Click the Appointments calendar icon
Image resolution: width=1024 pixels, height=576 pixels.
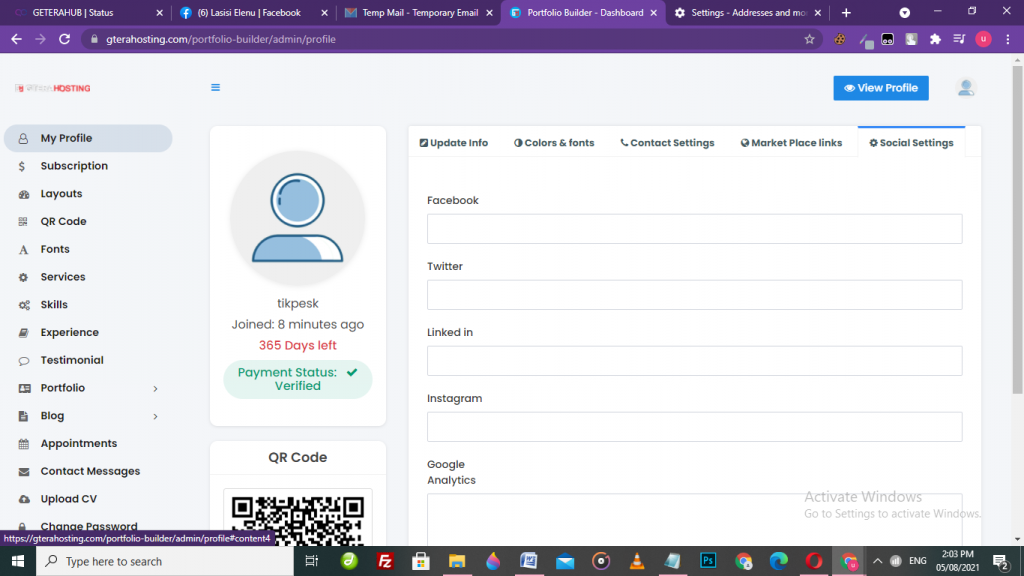[x=24, y=444]
